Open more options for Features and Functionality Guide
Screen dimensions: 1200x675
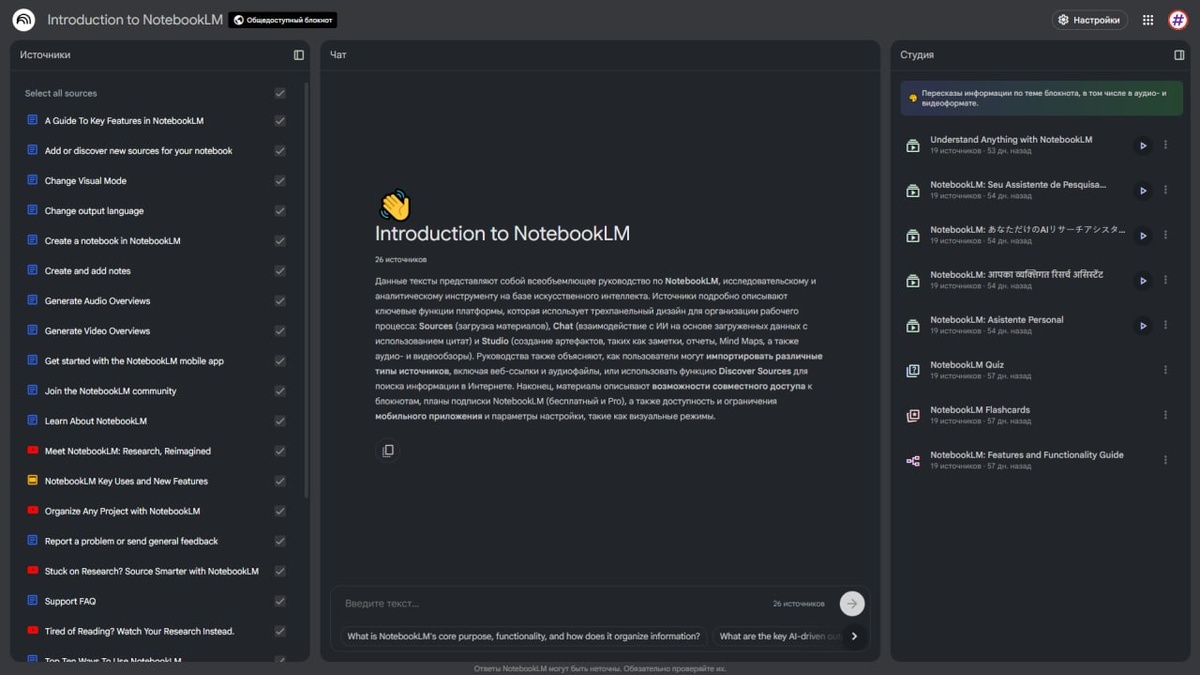(x=1165, y=460)
